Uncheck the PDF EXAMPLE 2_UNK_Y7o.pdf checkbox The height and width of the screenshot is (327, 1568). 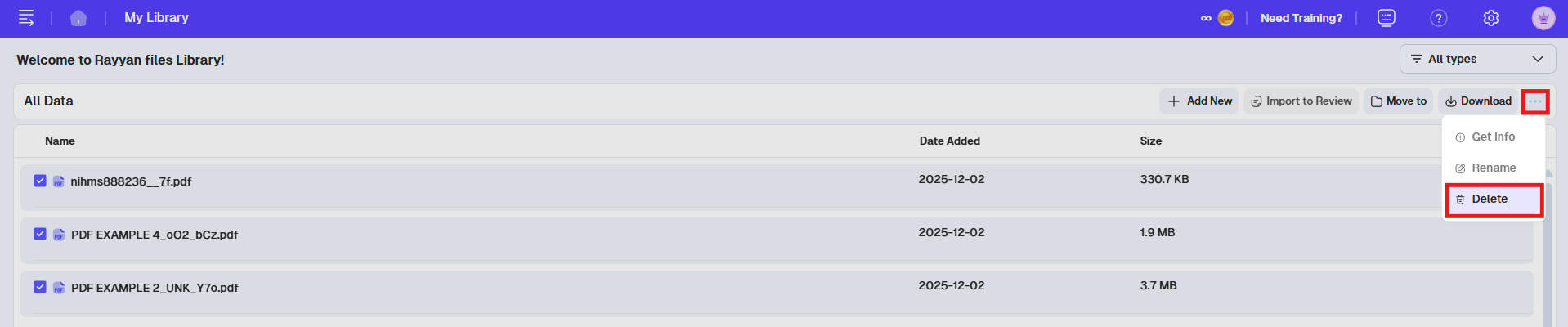click(40, 287)
